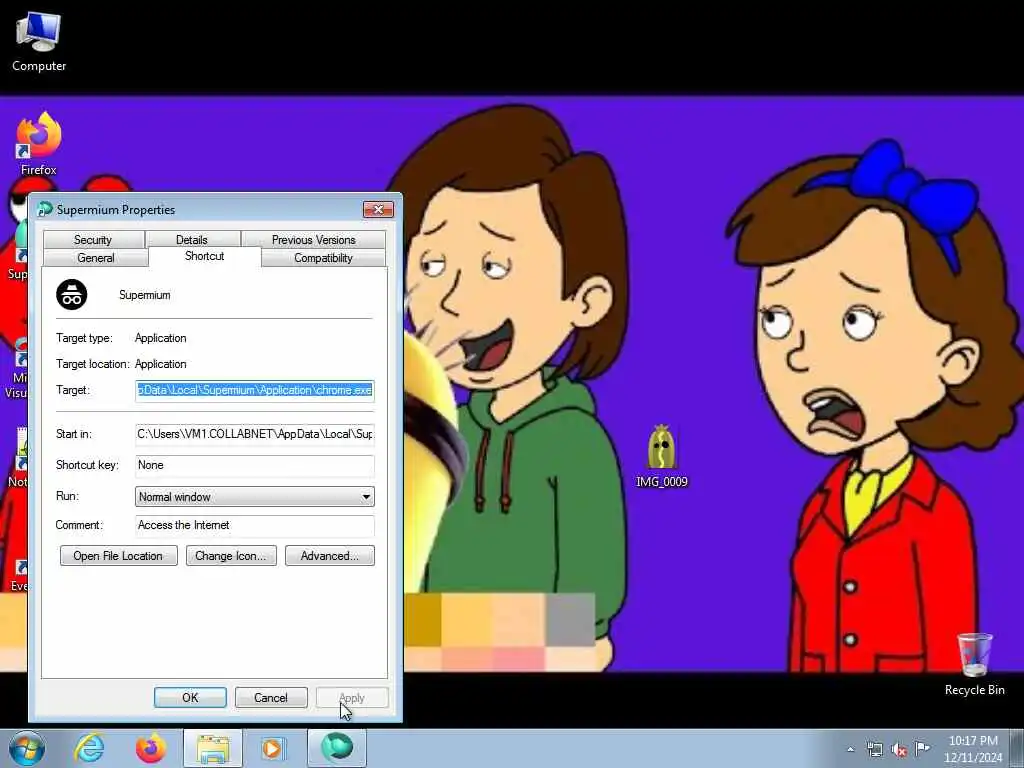Click the Apply button

click(x=352, y=697)
